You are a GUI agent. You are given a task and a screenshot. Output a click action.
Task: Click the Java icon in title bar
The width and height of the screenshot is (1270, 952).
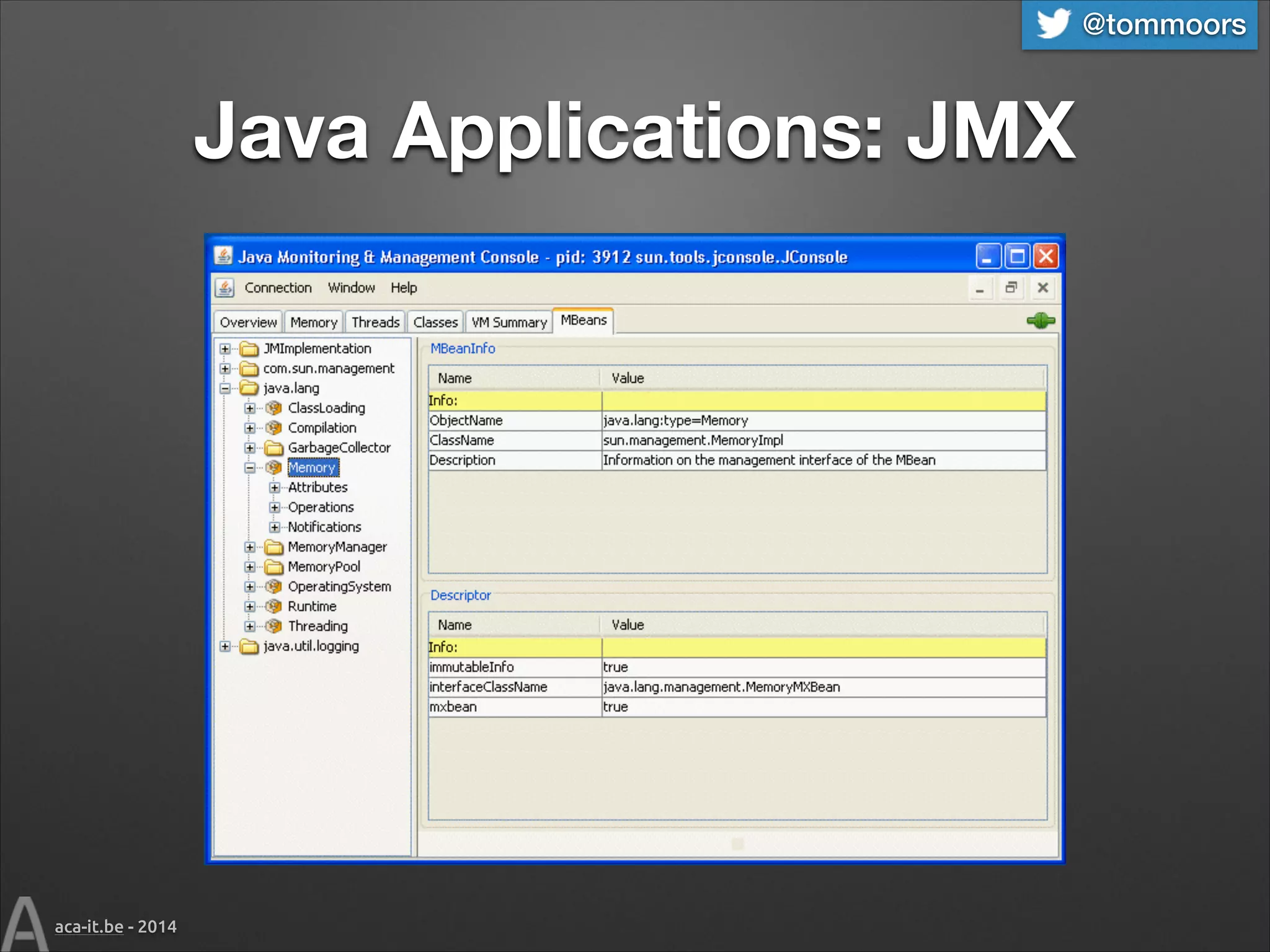223,256
